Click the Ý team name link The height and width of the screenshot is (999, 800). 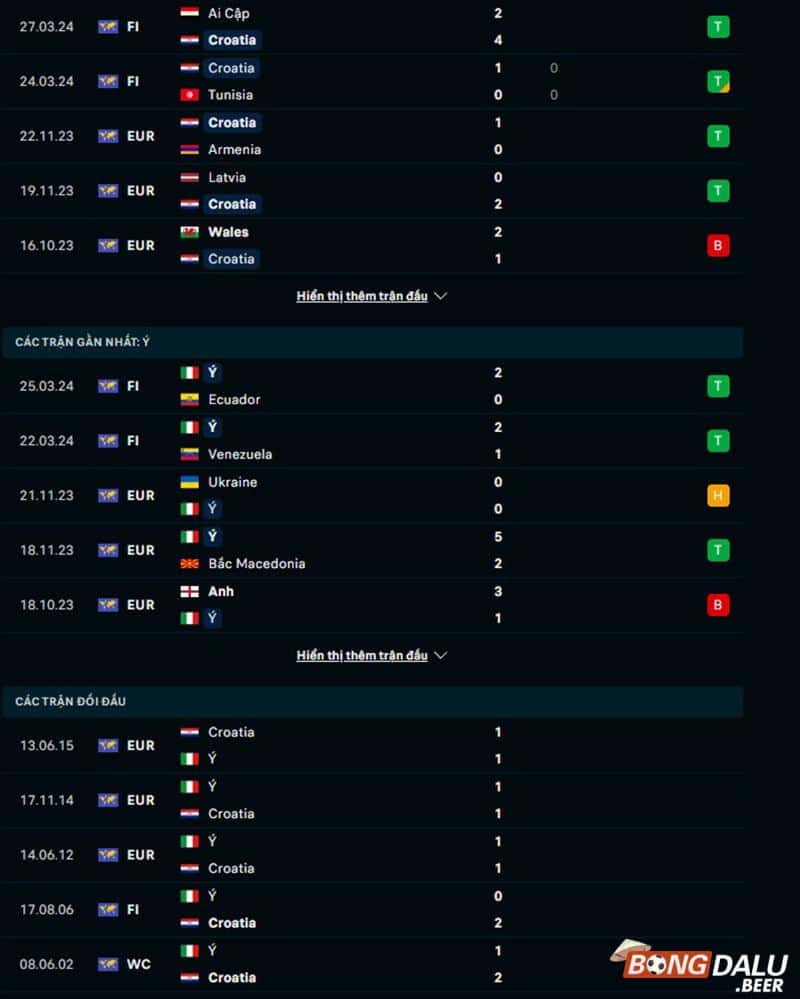click(x=213, y=371)
